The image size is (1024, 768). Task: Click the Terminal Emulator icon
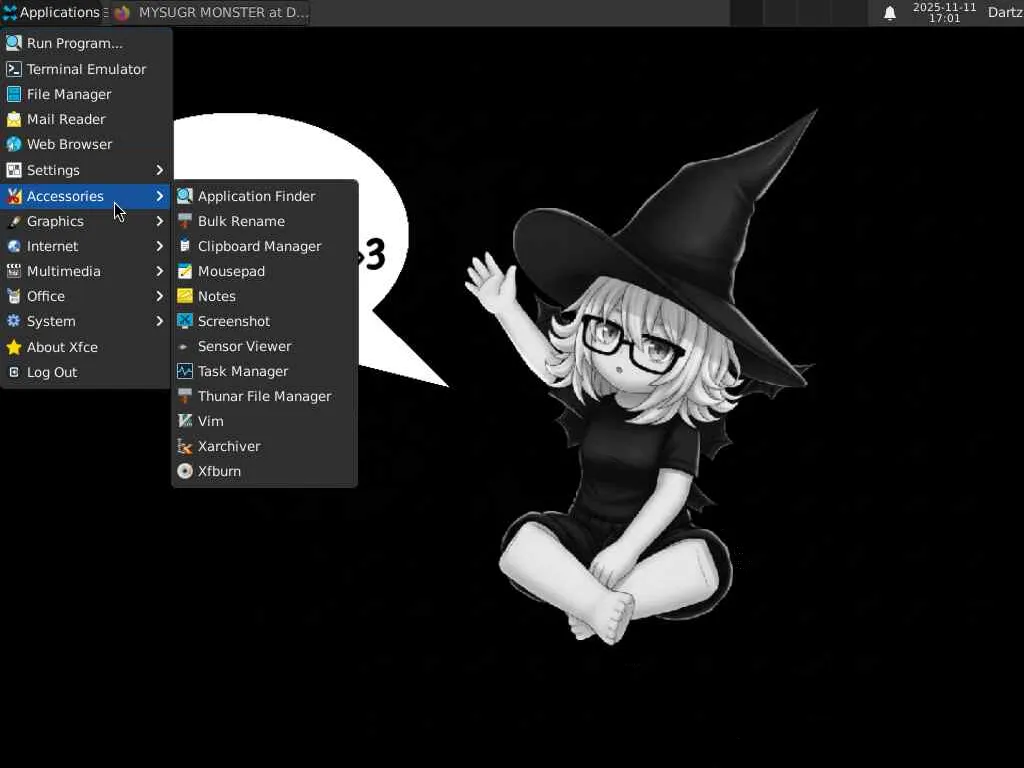pyautogui.click(x=14, y=69)
